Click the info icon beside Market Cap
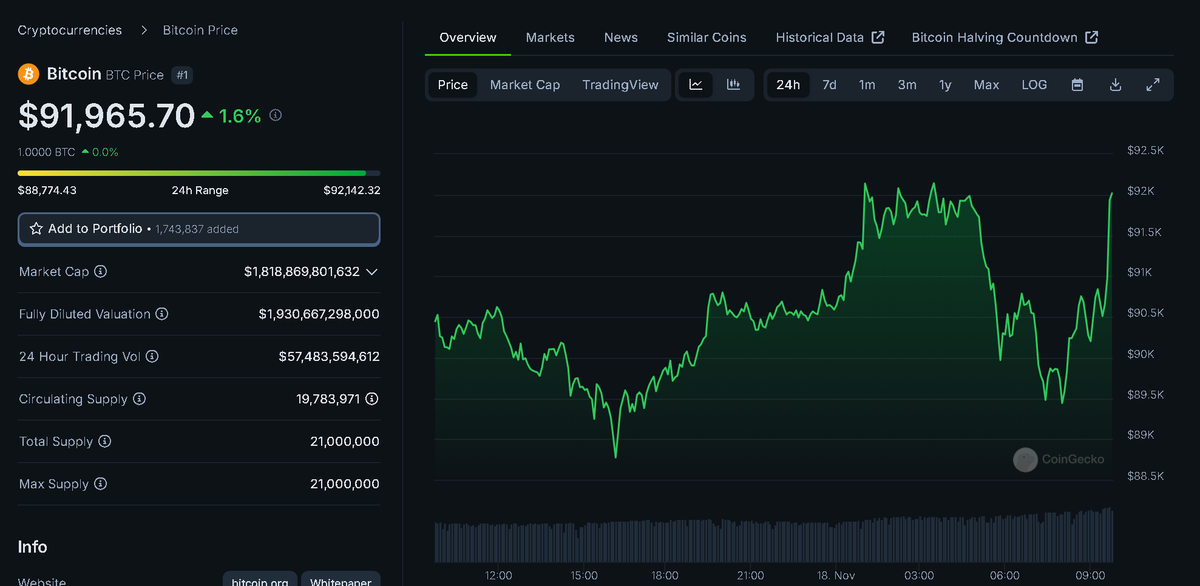1200x586 pixels. [x=101, y=272]
